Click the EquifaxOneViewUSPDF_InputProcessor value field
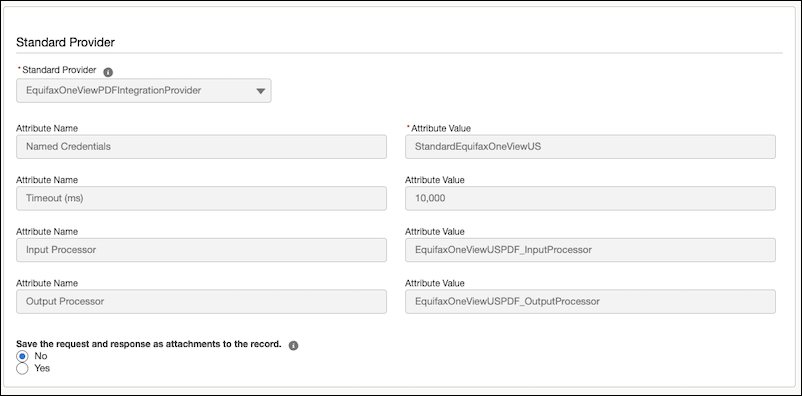Screen dimensions: 802x396 coord(590,250)
